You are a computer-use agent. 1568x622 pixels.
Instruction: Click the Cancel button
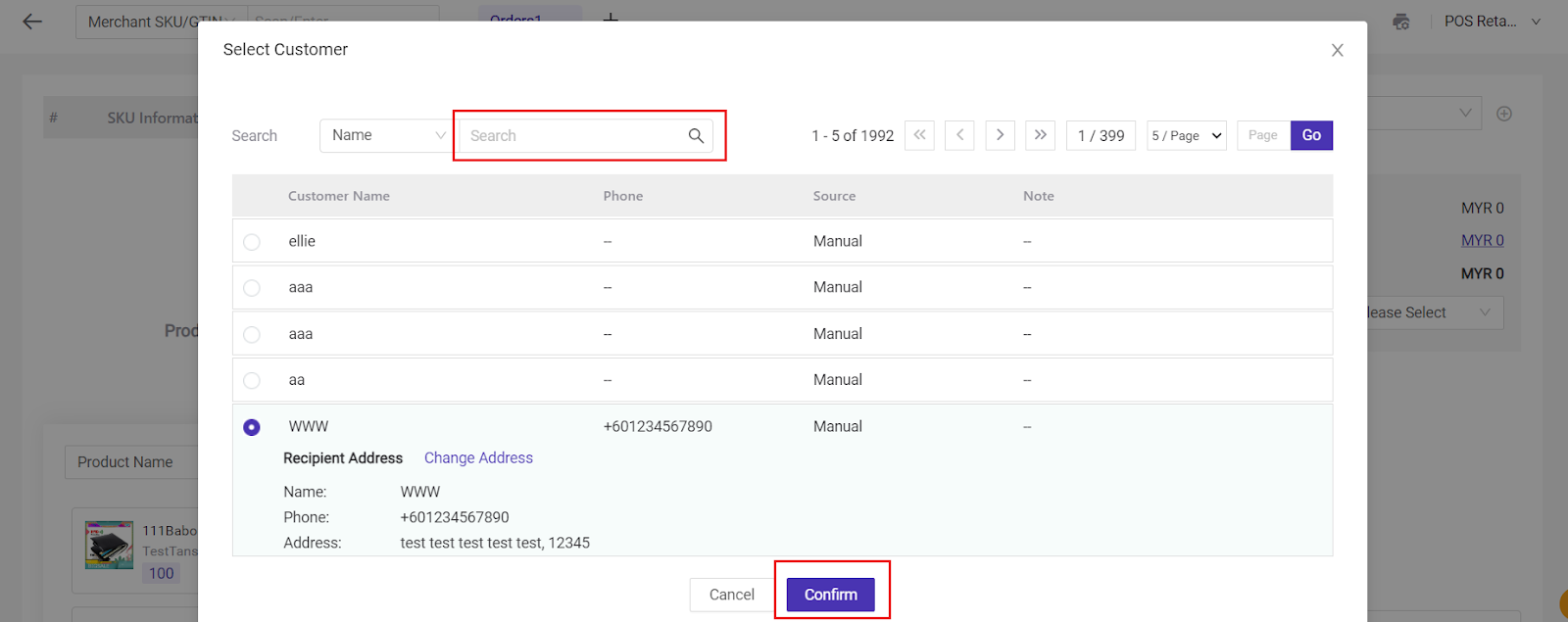[731, 595]
